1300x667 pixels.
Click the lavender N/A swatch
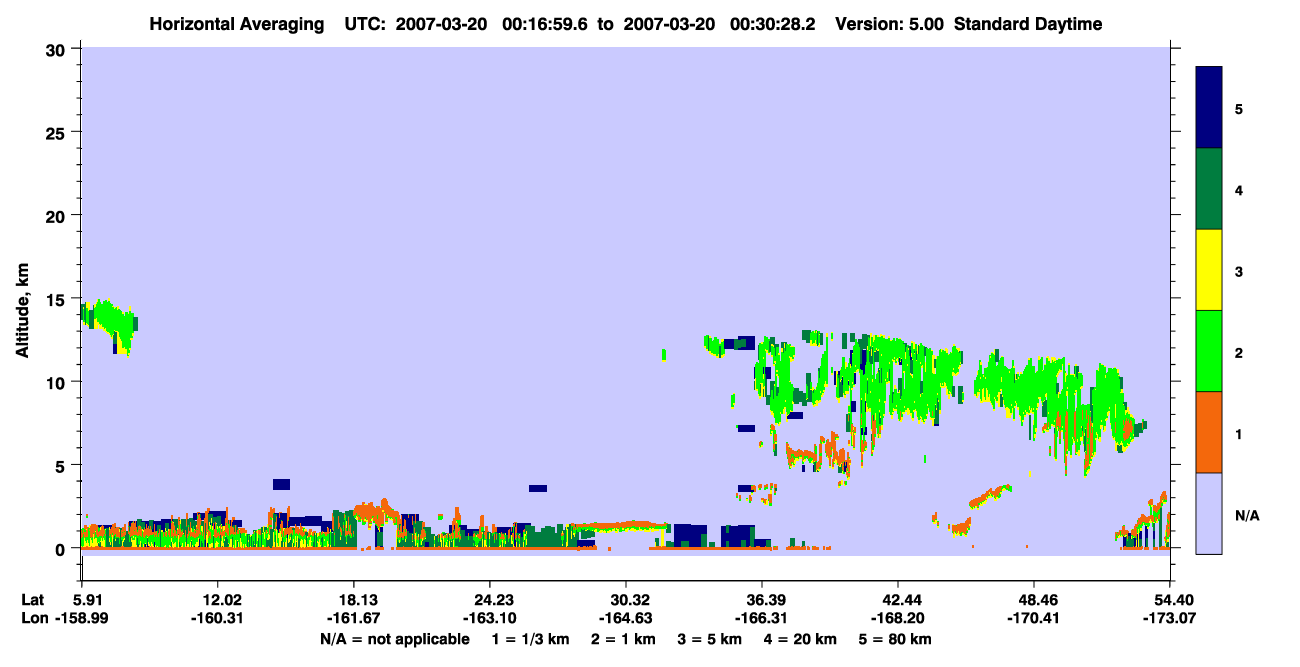click(1209, 513)
